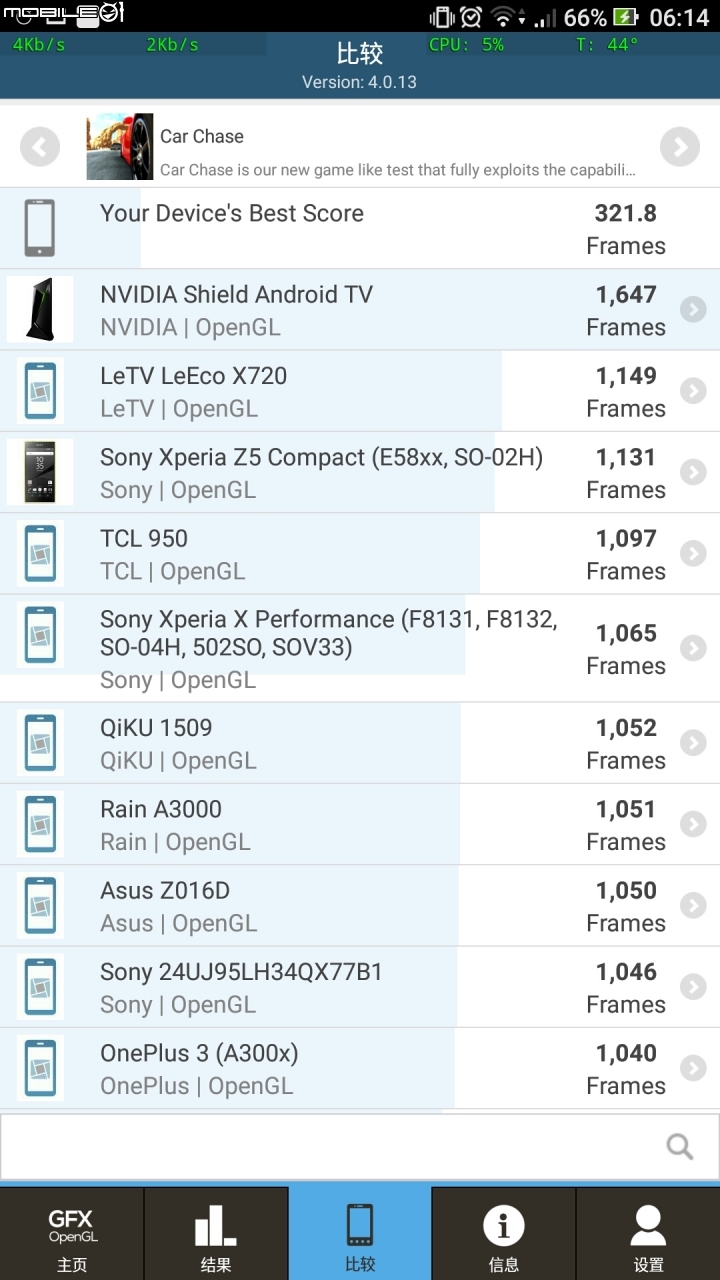Open the 设置 settings tab
Viewport: 720px width, 1280px height.
(648, 1234)
